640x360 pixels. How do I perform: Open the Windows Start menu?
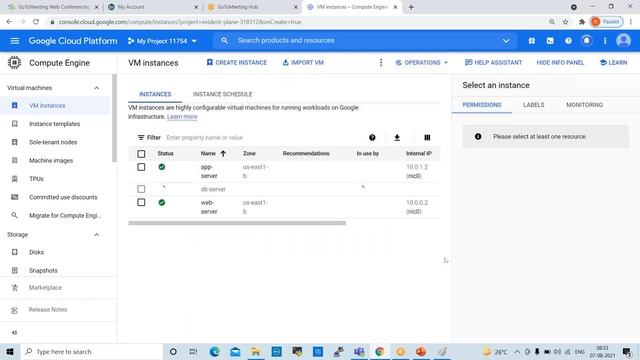click(x=10, y=351)
